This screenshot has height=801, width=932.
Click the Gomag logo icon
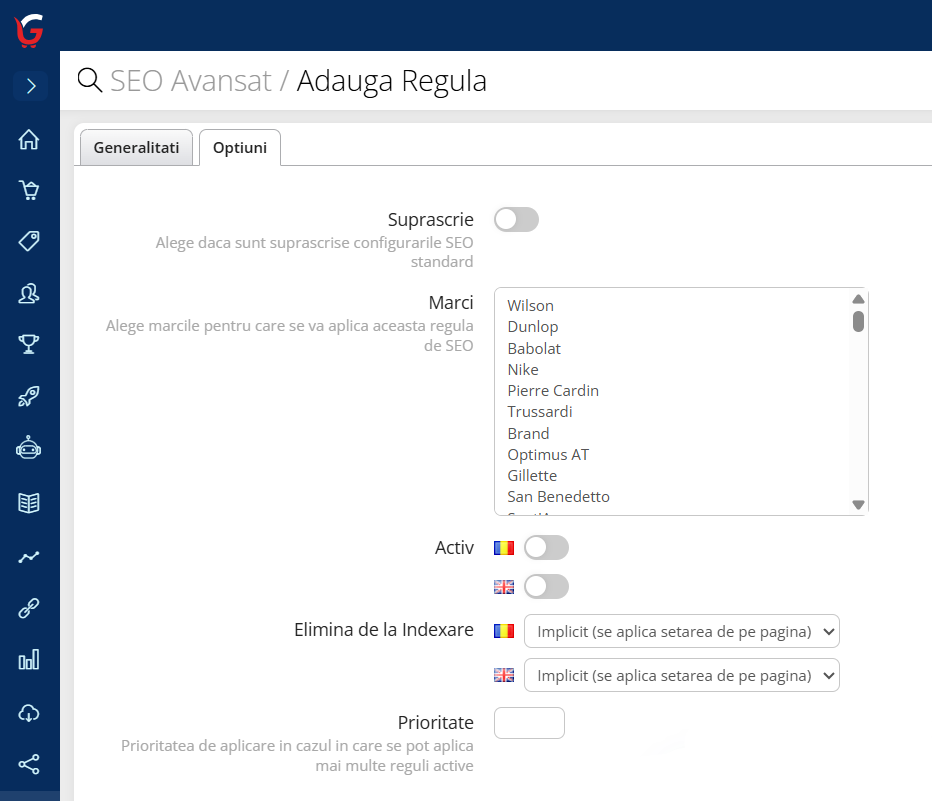click(29, 30)
